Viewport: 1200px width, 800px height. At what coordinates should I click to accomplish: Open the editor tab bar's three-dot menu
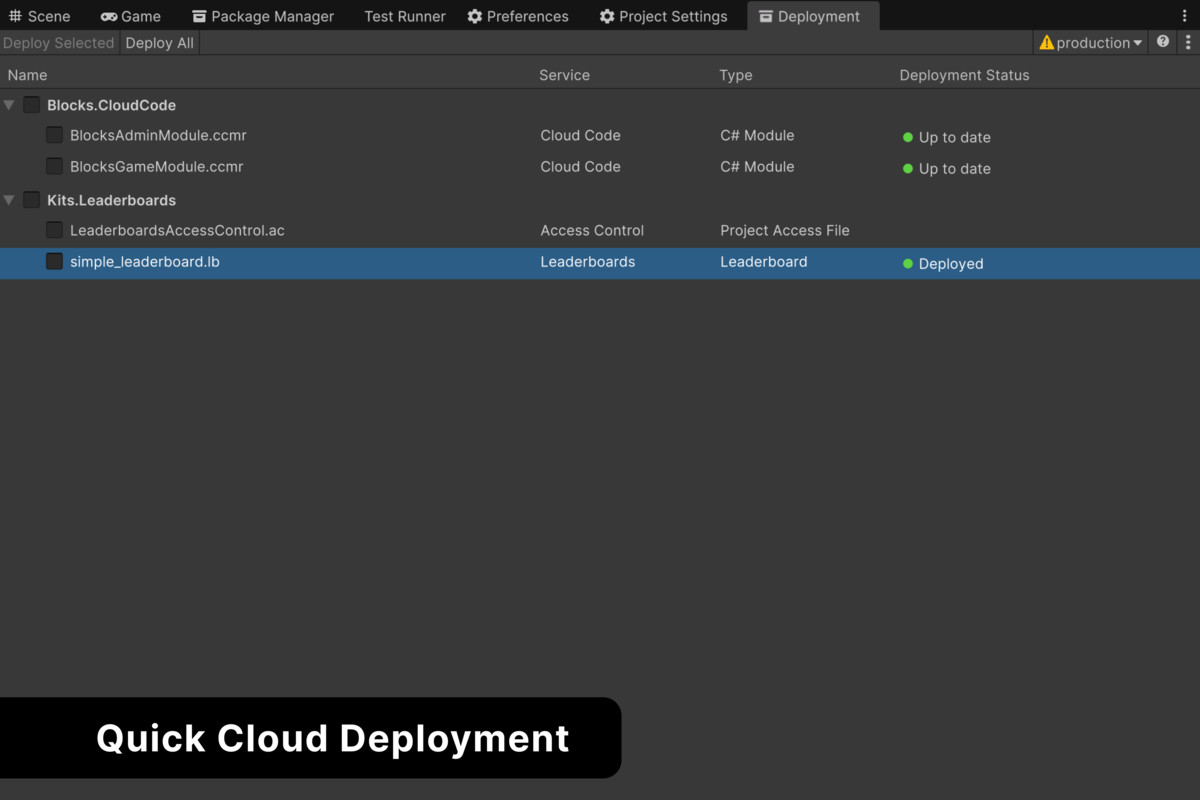tap(1185, 16)
